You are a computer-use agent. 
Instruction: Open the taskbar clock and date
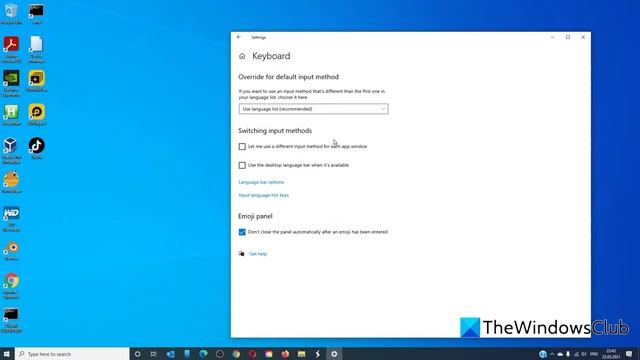pyautogui.click(x=611, y=354)
